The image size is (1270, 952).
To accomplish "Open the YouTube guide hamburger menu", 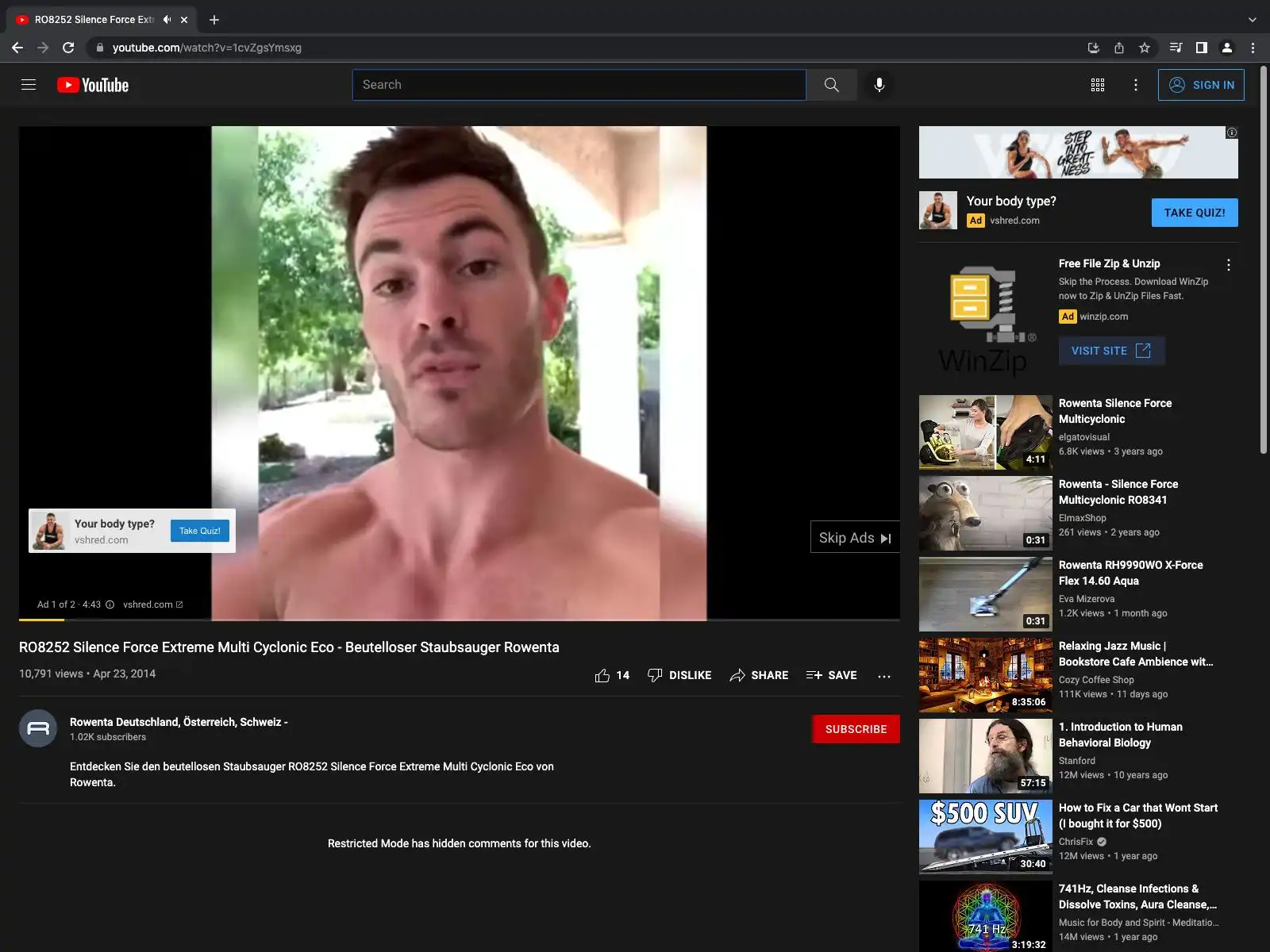I will pos(29,85).
